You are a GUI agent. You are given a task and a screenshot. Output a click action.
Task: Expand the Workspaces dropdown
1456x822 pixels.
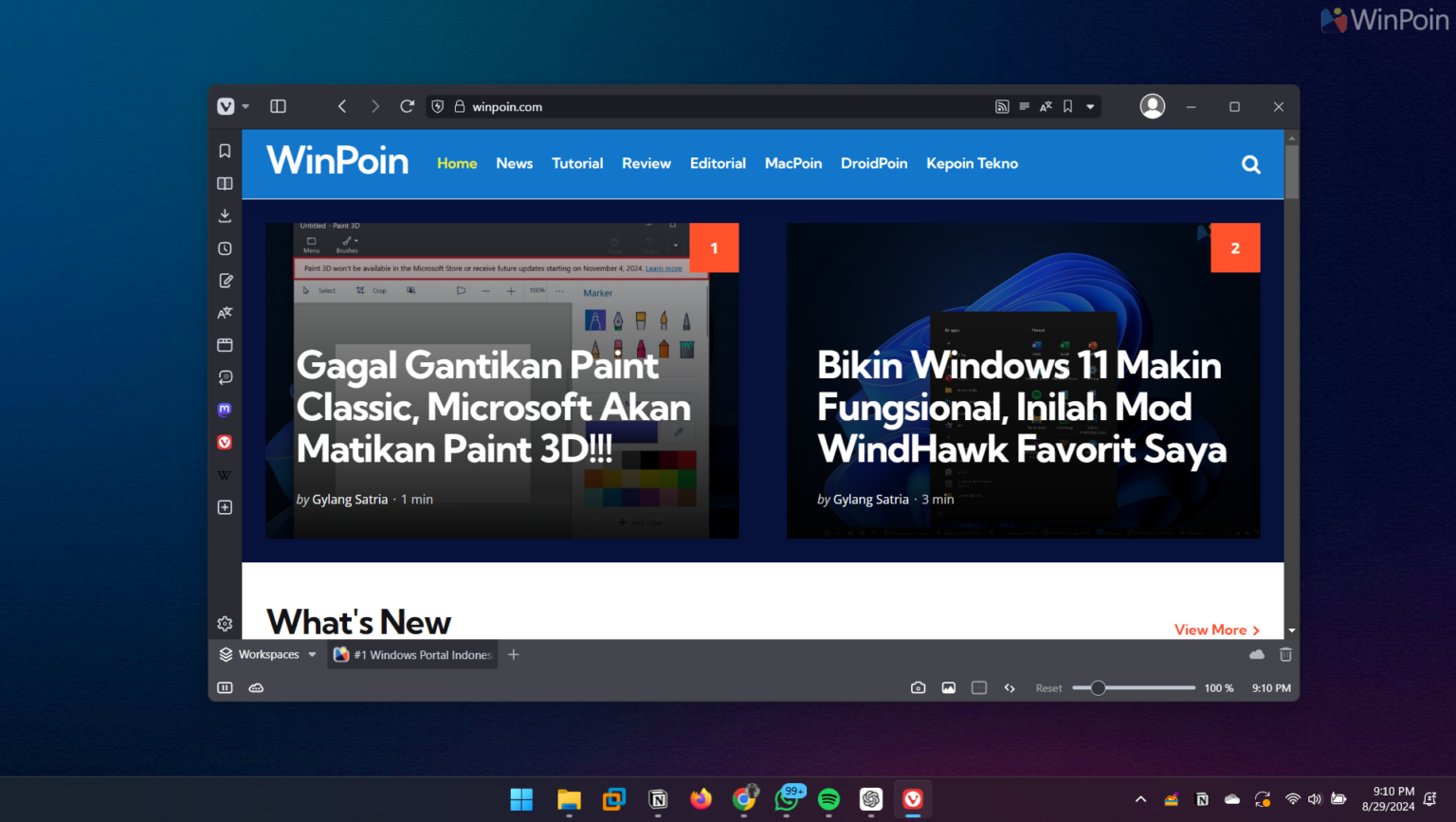[313, 654]
